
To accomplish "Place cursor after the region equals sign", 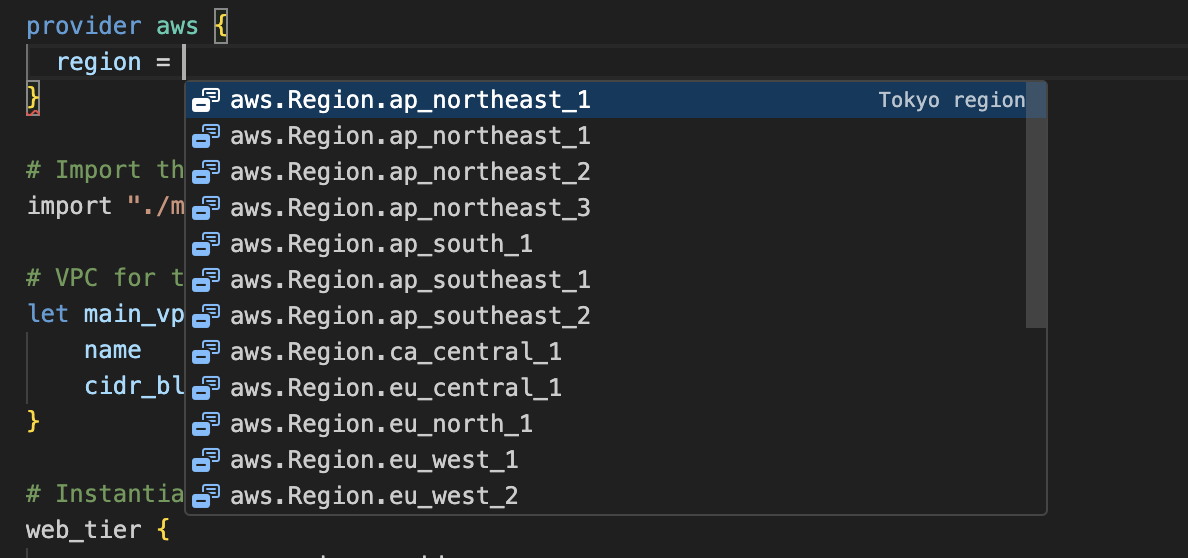I will coord(184,62).
